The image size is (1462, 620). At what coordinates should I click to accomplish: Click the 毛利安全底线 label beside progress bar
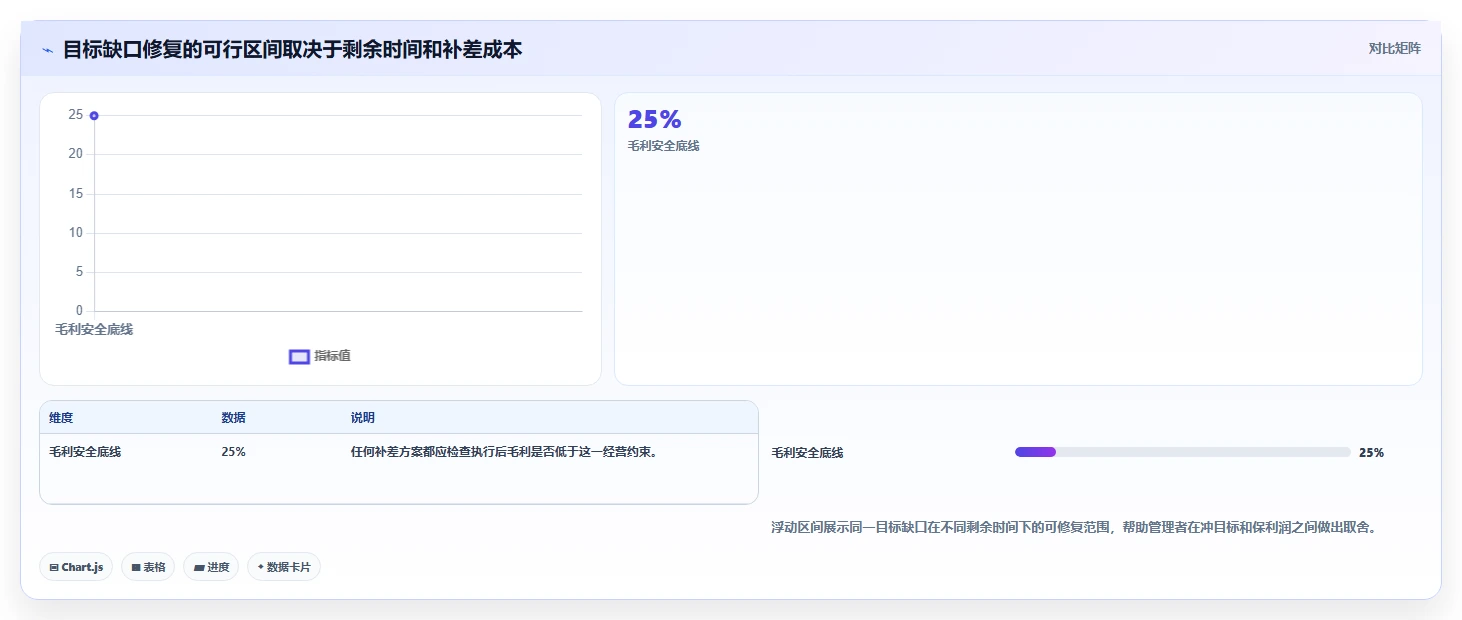[x=807, y=453]
